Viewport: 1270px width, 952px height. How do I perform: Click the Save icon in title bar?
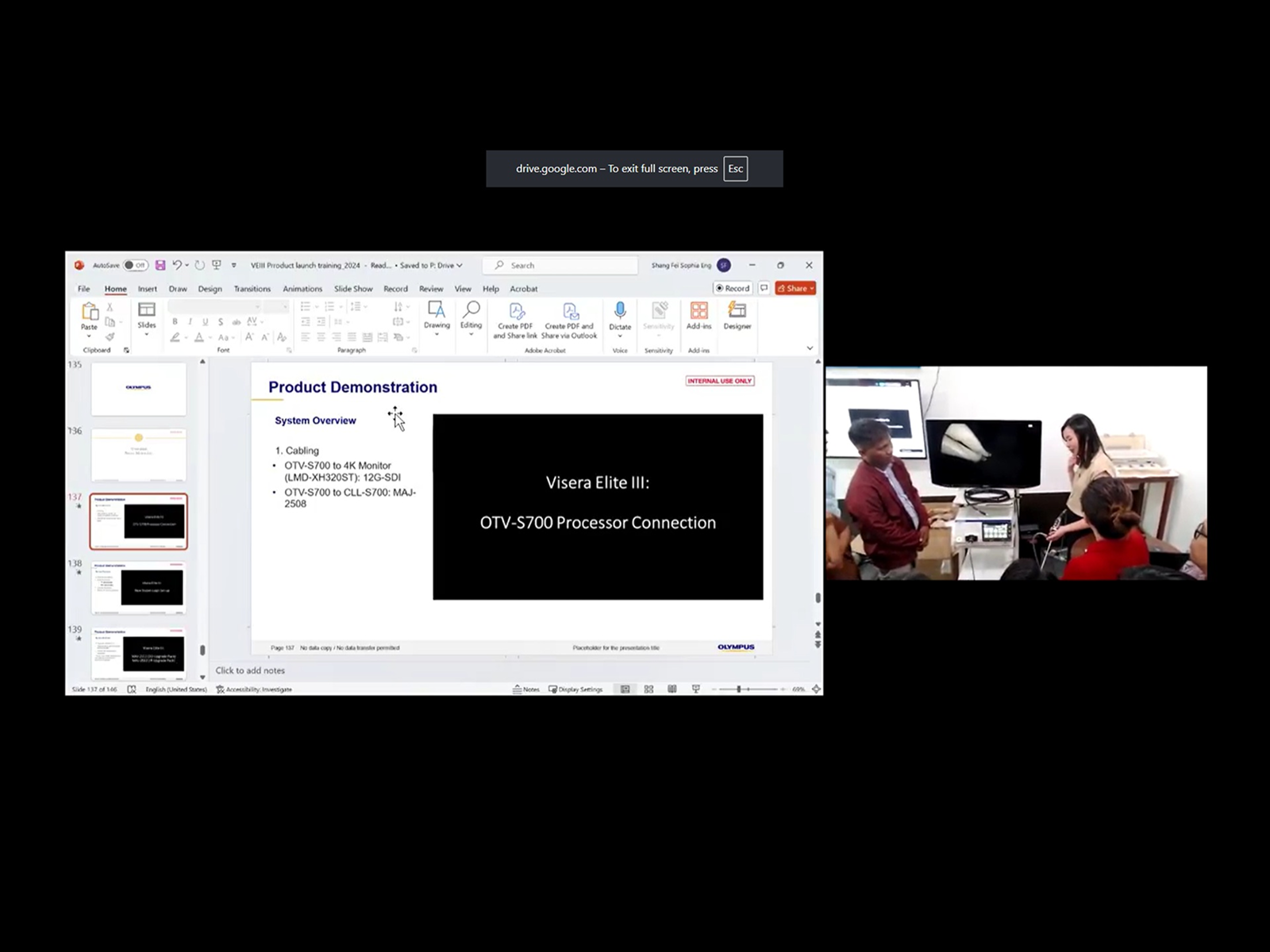point(160,265)
